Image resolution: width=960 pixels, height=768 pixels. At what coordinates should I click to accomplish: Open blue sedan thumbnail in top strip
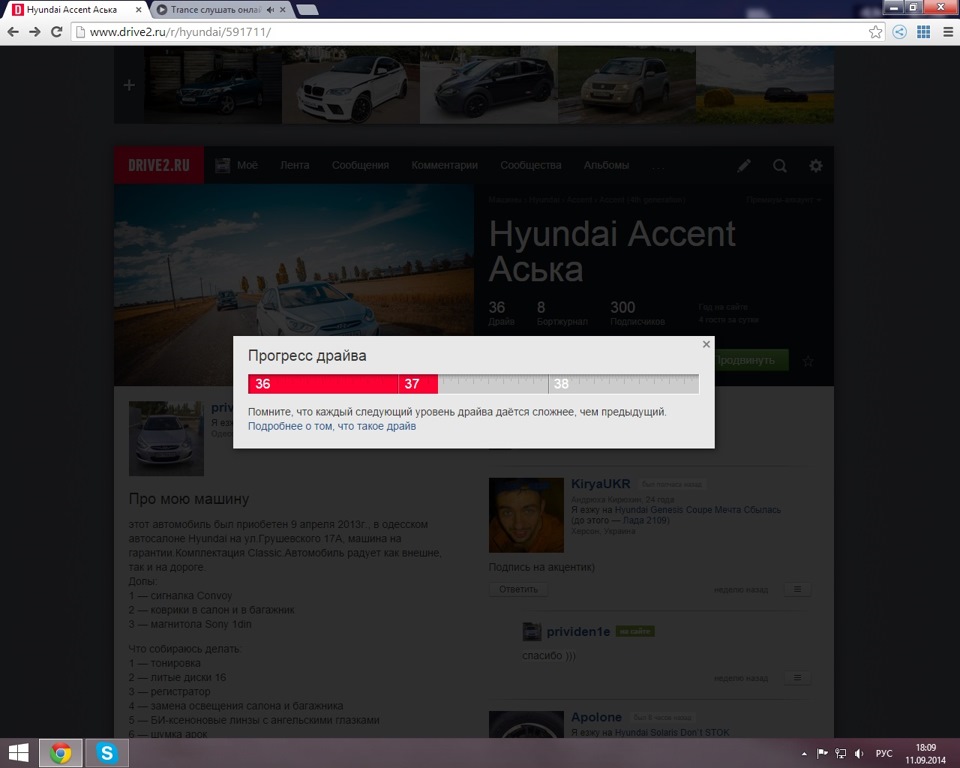[213, 85]
